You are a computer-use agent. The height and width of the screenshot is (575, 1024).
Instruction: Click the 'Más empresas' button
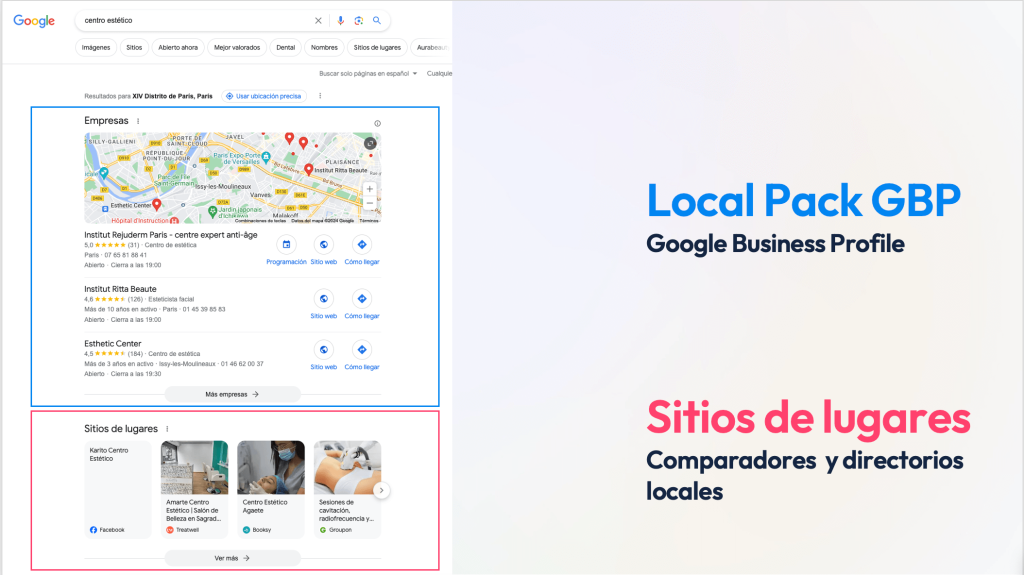click(232, 394)
